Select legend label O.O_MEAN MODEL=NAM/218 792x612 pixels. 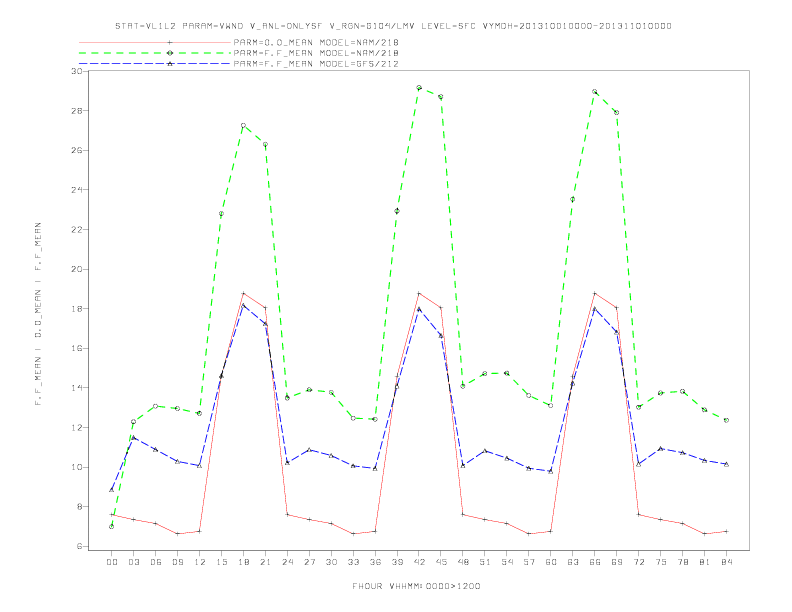tap(316, 42)
